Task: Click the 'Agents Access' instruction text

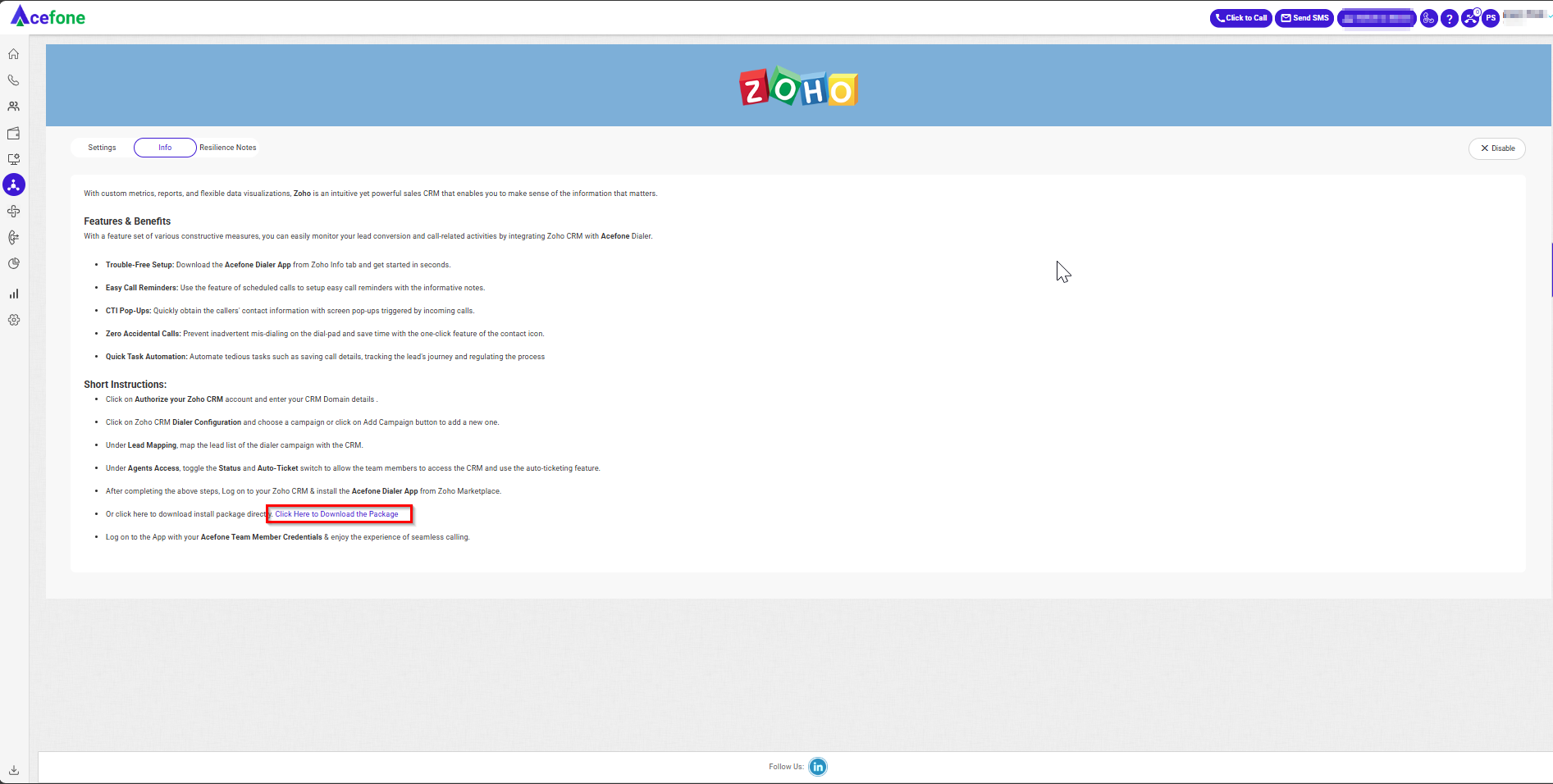Action: tap(153, 468)
